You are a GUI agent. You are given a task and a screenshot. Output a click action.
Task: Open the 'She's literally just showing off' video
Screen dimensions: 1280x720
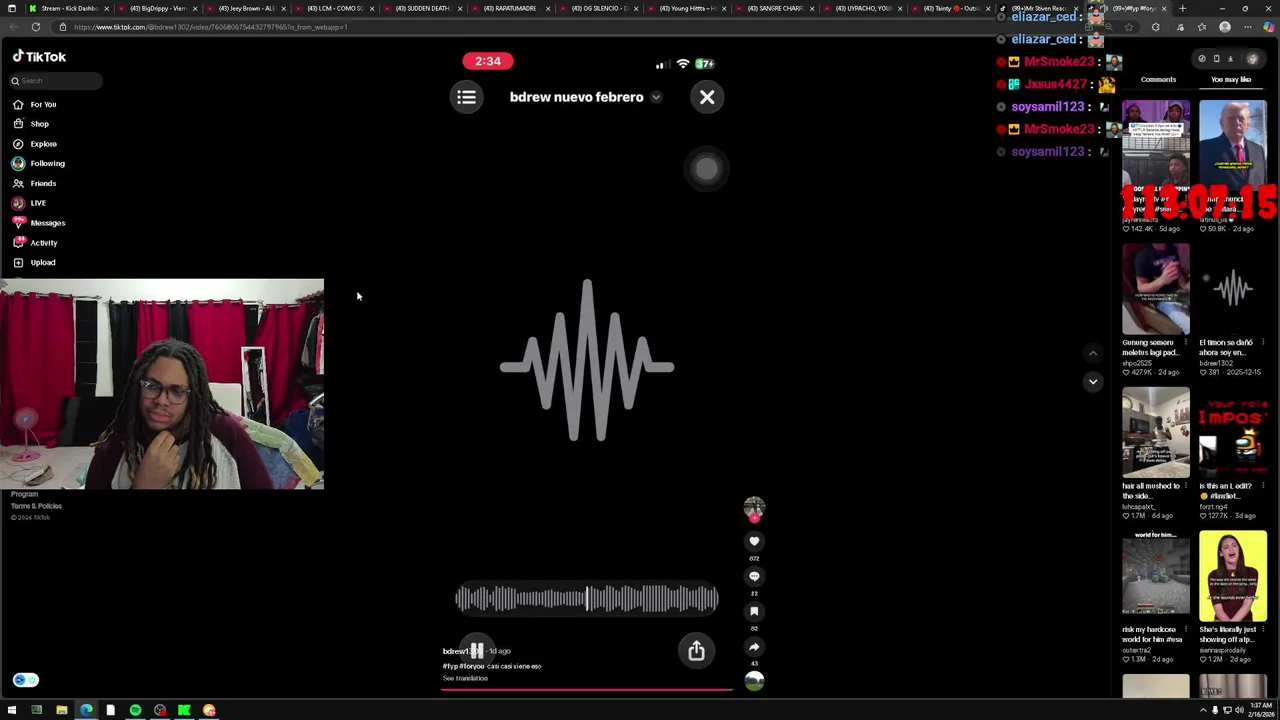[1233, 577]
